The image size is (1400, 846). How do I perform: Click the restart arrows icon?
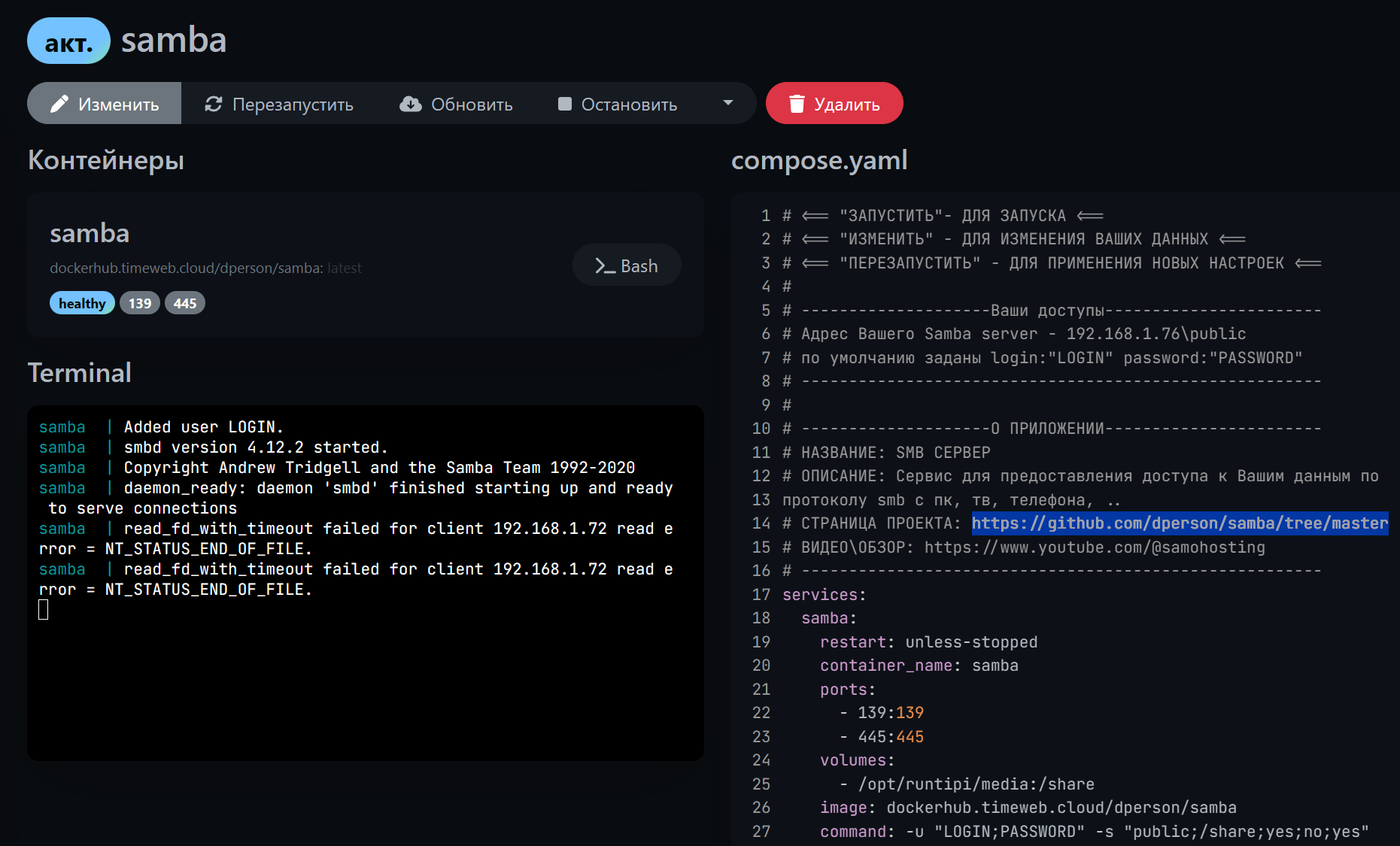pyautogui.click(x=214, y=104)
